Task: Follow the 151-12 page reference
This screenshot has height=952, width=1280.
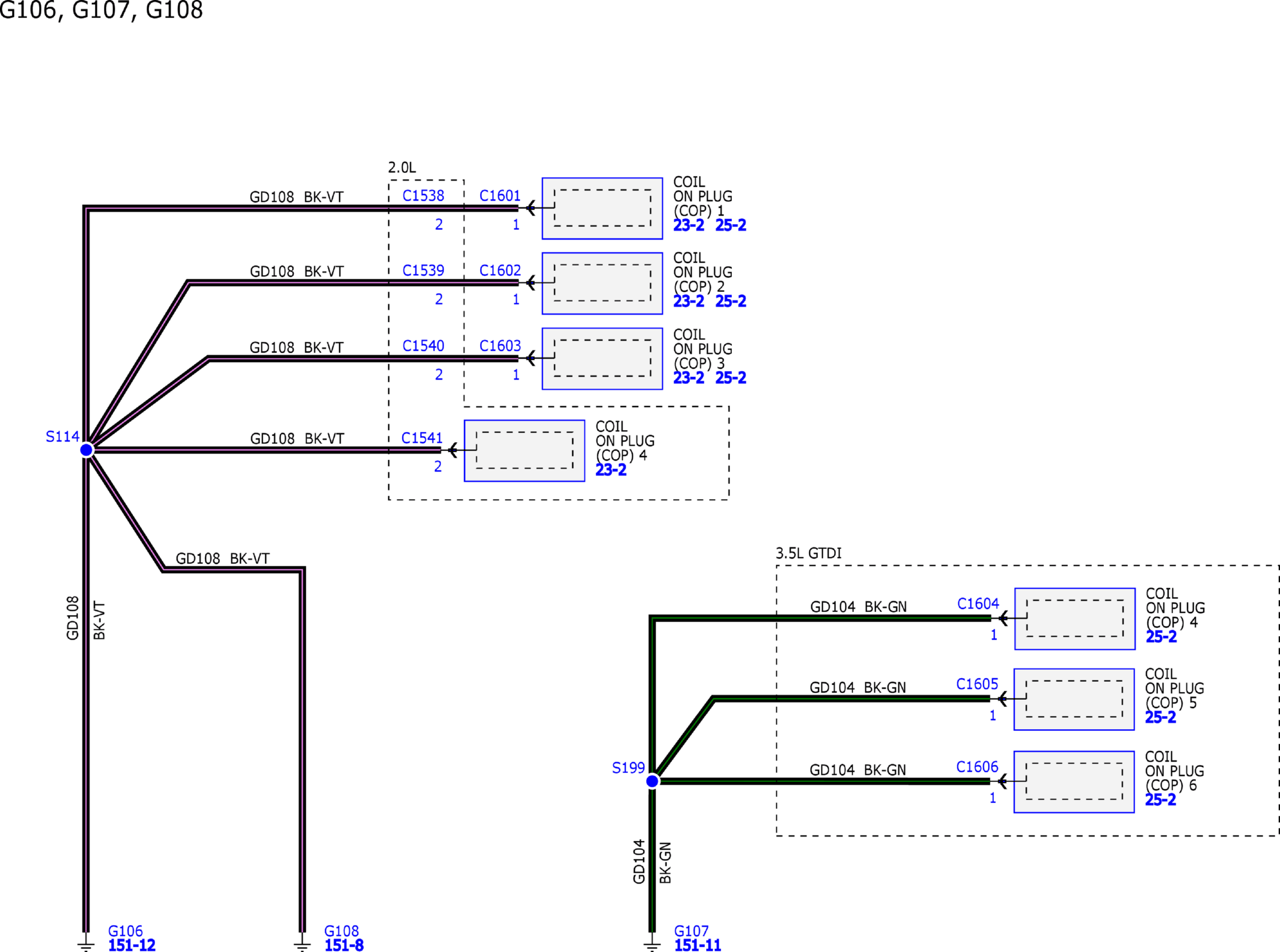Action: tap(132, 945)
